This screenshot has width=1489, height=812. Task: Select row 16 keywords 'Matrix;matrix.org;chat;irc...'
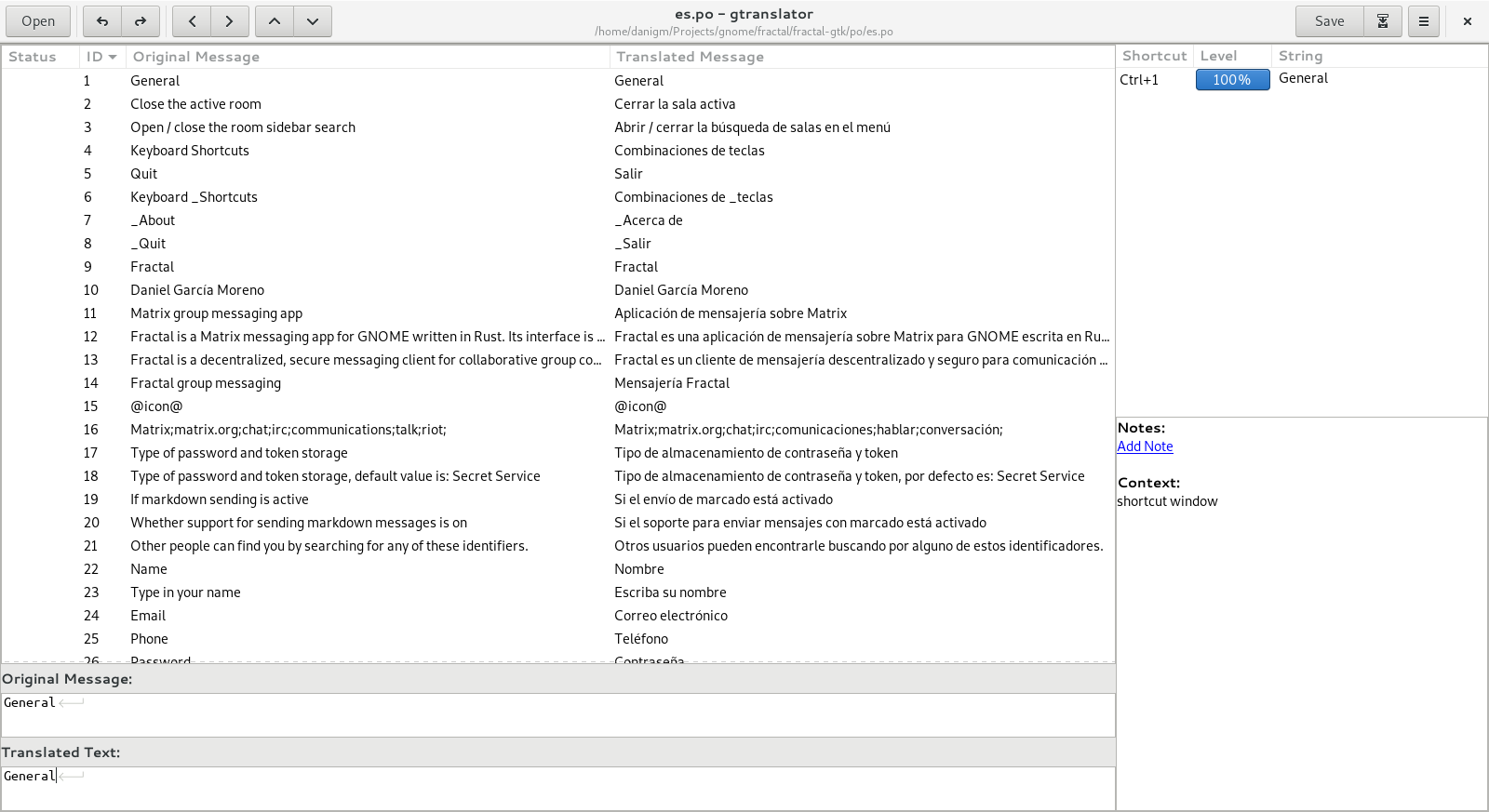[x=558, y=430]
